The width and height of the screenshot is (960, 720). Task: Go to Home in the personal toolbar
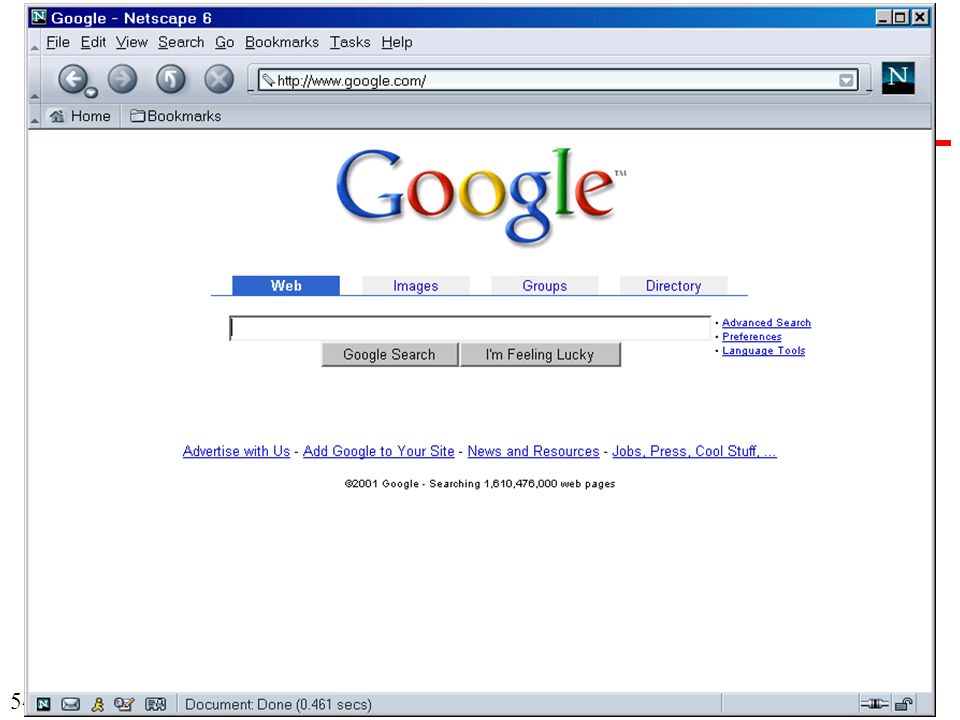pyautogui.click(x=80, y=116)
